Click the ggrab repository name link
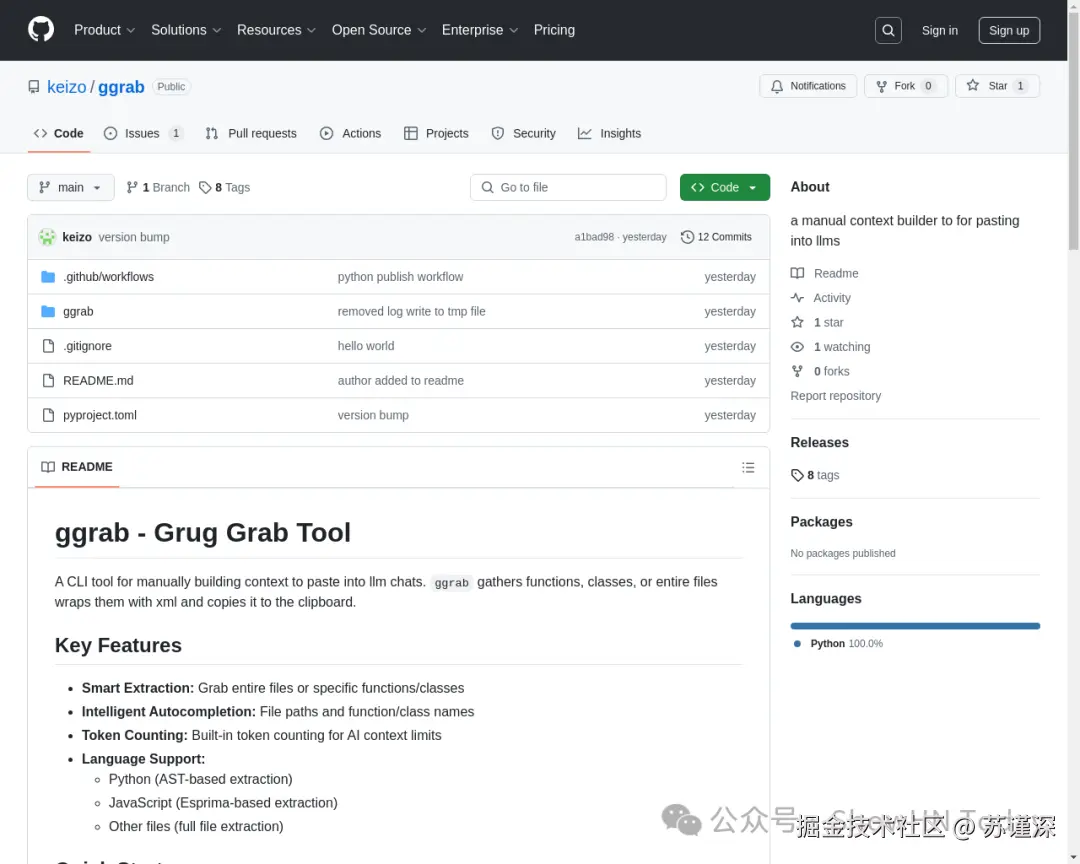Screen dimensions: 1080x864 click(x=121, y=87)
